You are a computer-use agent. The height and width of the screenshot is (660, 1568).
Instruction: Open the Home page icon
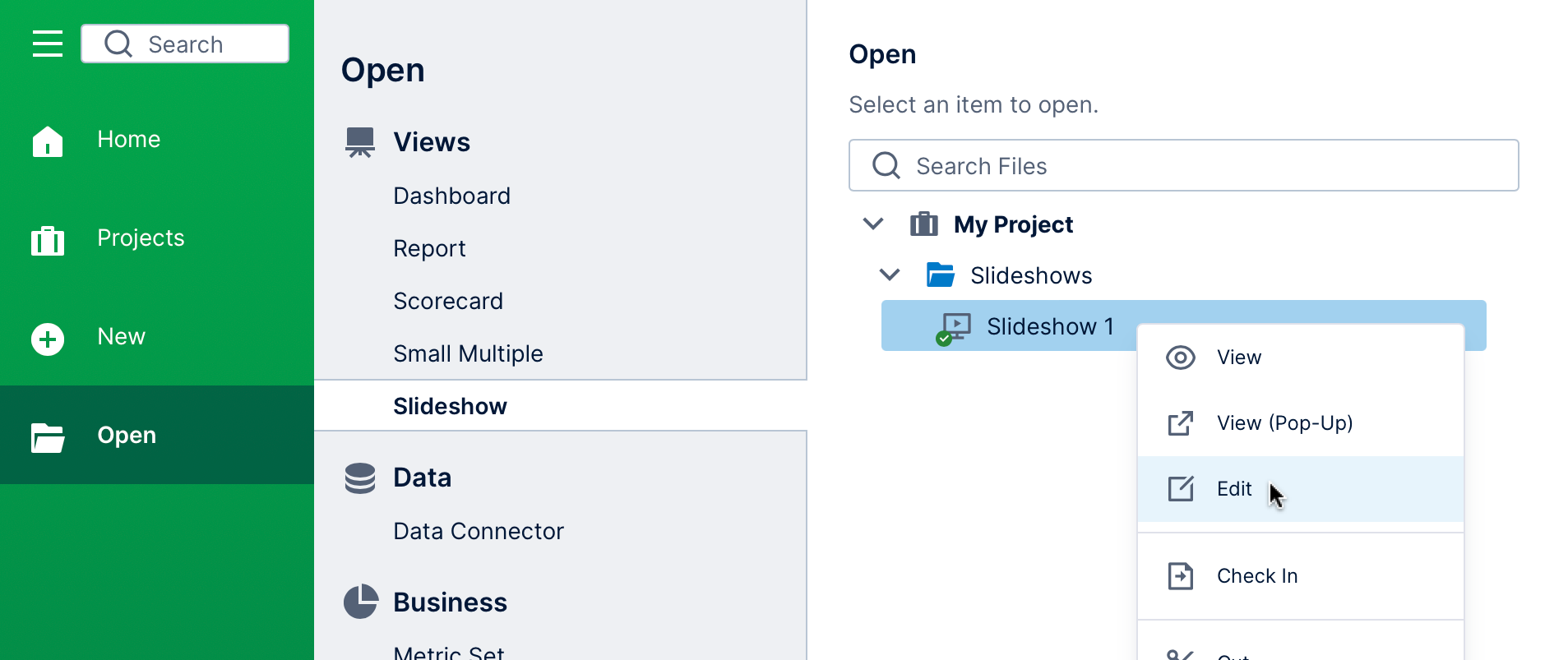48,141
